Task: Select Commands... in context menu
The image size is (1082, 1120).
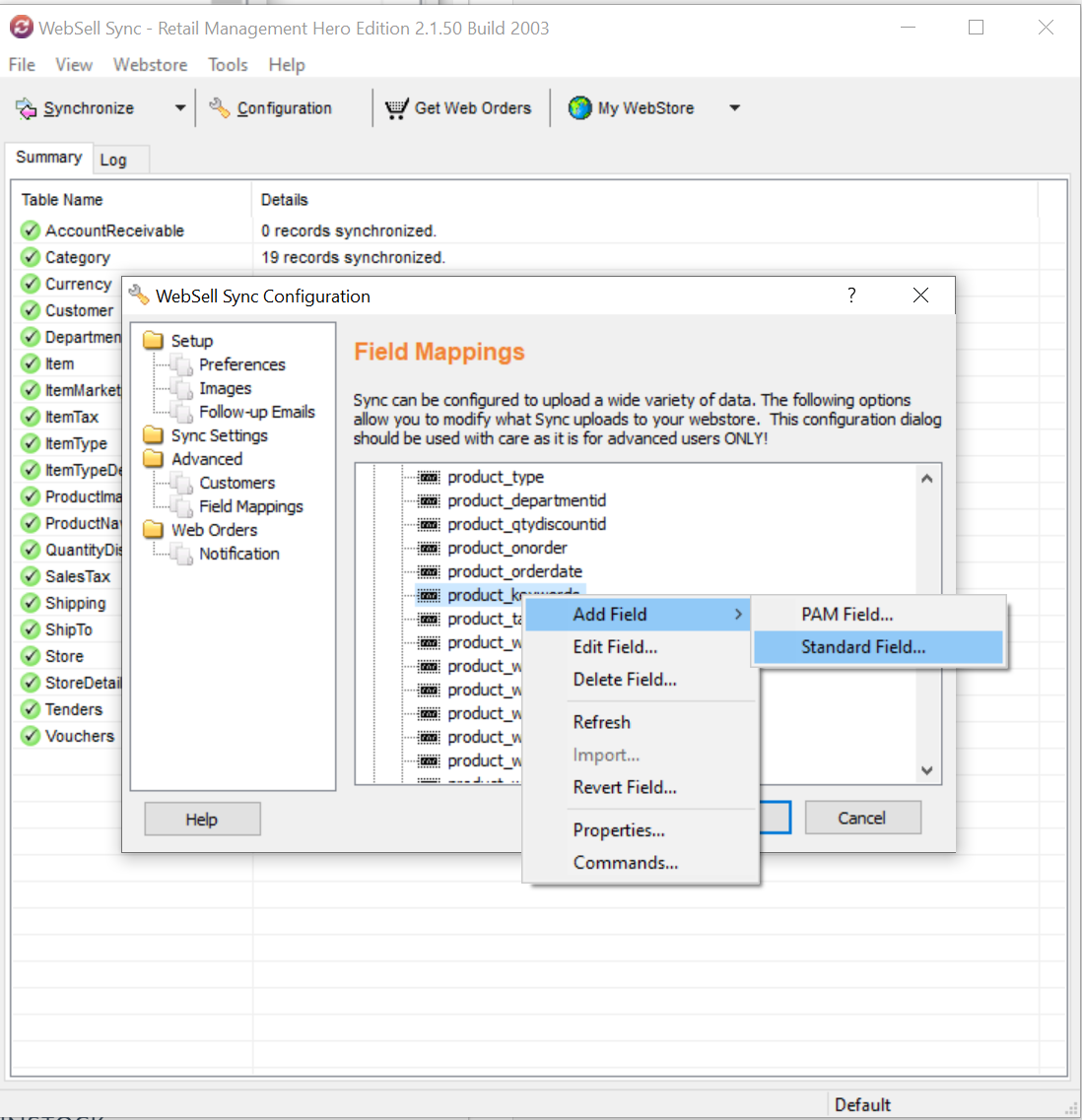Action: [x=642, y=863]
